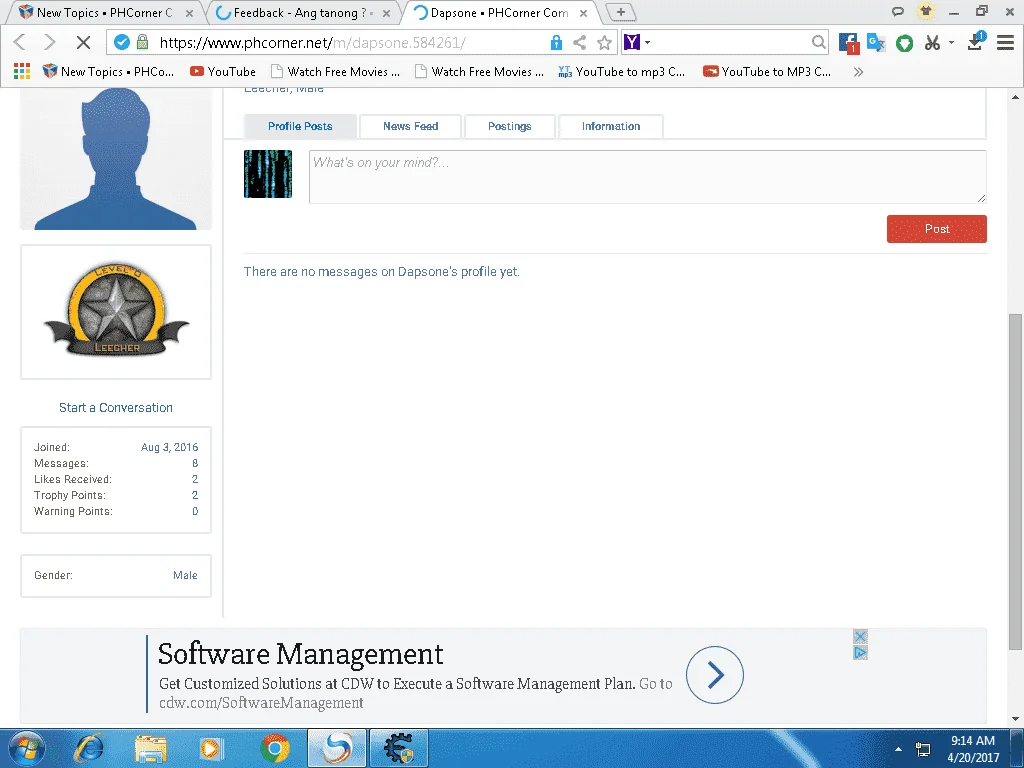Click the matrix-style user avatar thumbnail
Screen dimensions: 1024x768
[268, 174]
